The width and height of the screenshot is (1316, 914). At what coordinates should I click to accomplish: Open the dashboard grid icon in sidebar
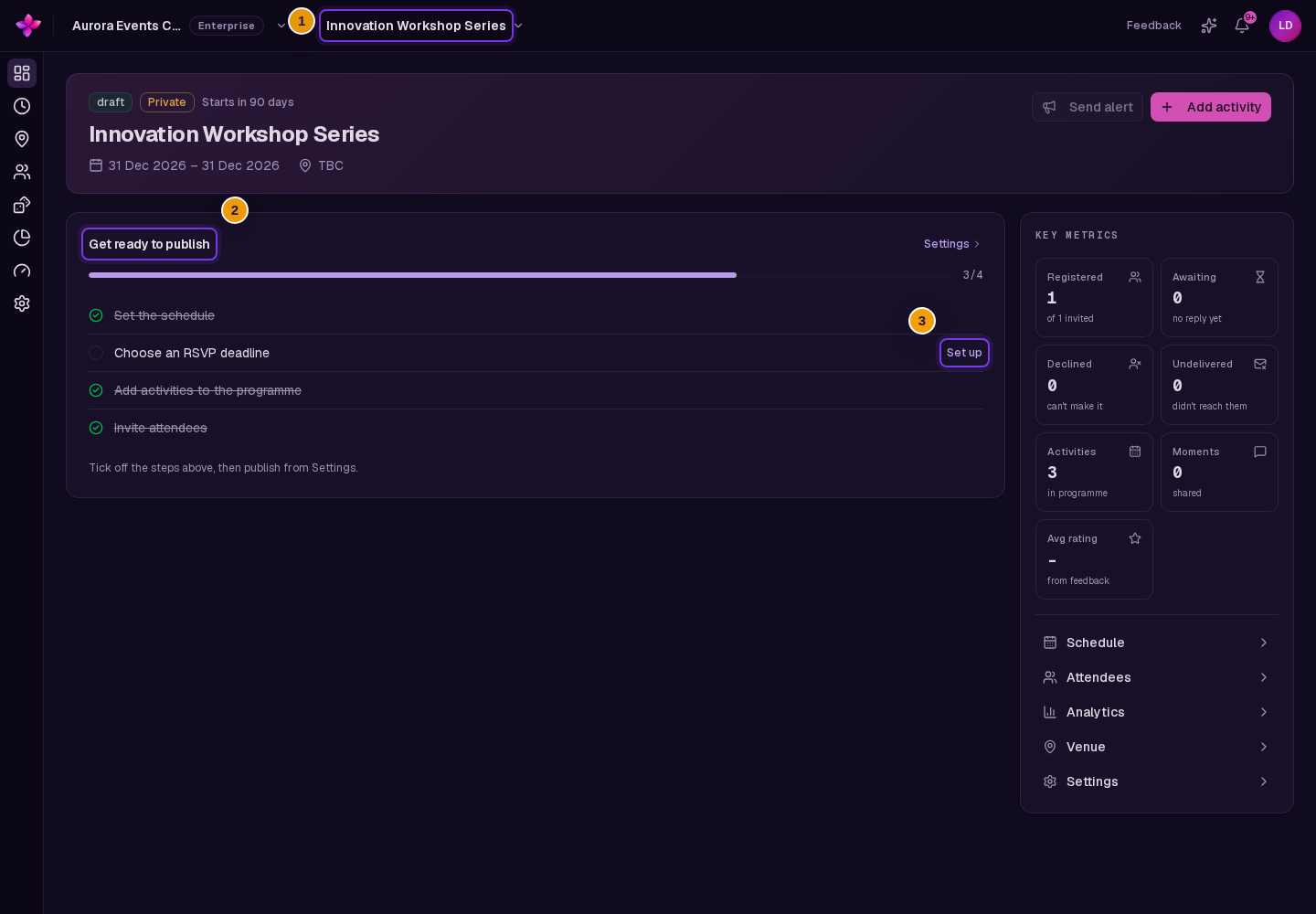22,73
